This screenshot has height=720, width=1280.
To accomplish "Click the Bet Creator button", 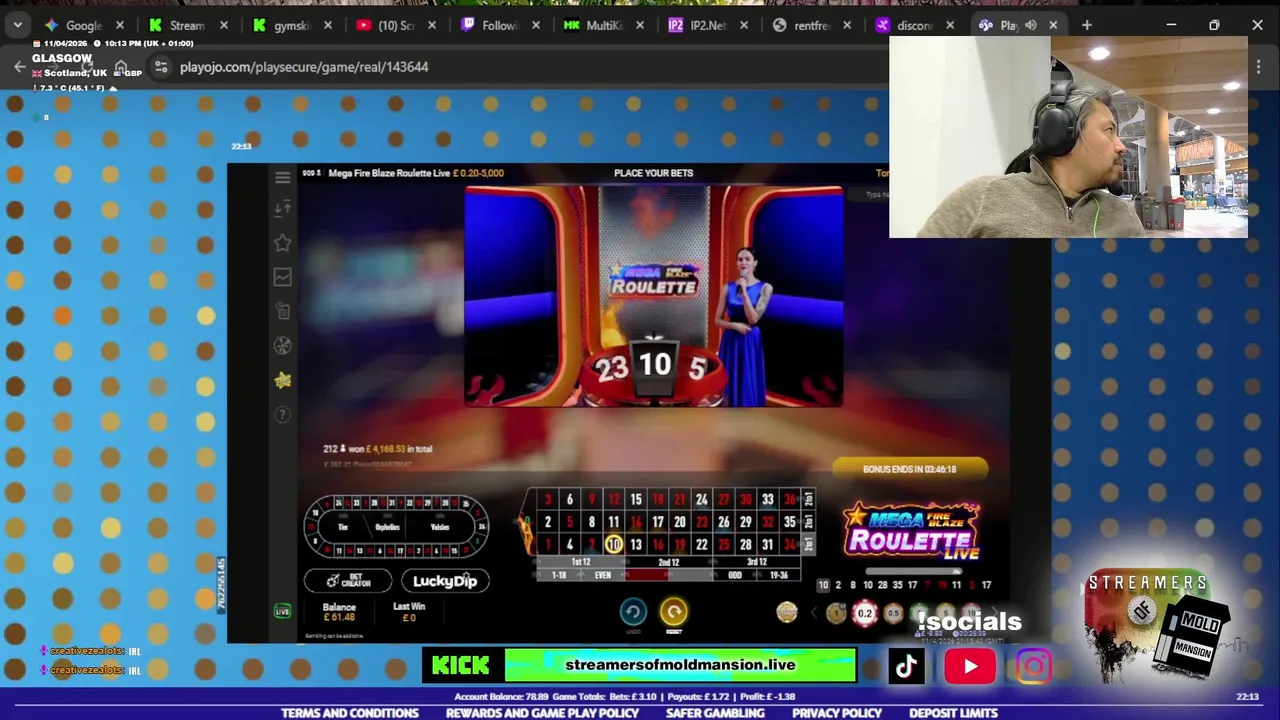I will tap(348, 581).
